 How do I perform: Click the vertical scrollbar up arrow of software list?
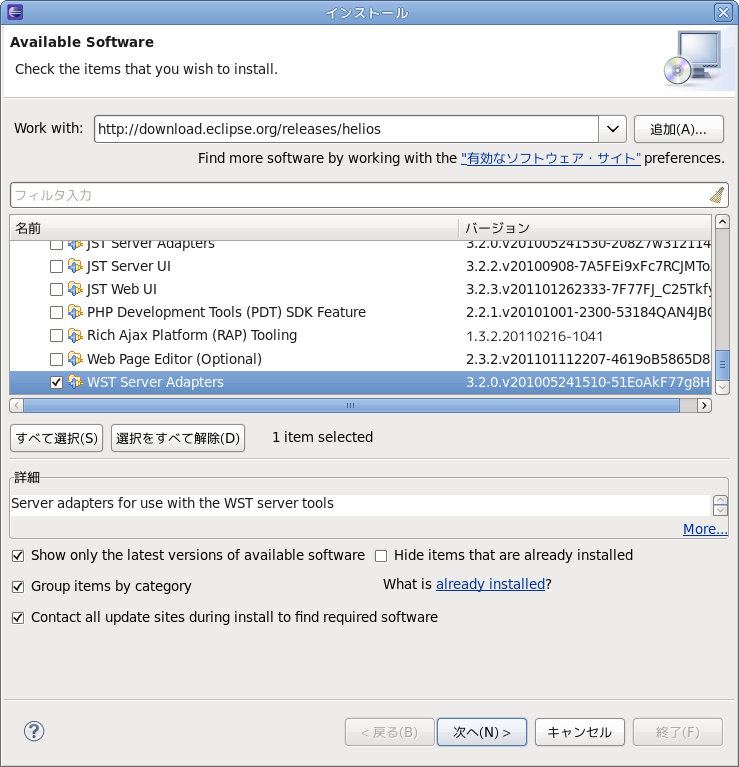pos(722,222)
